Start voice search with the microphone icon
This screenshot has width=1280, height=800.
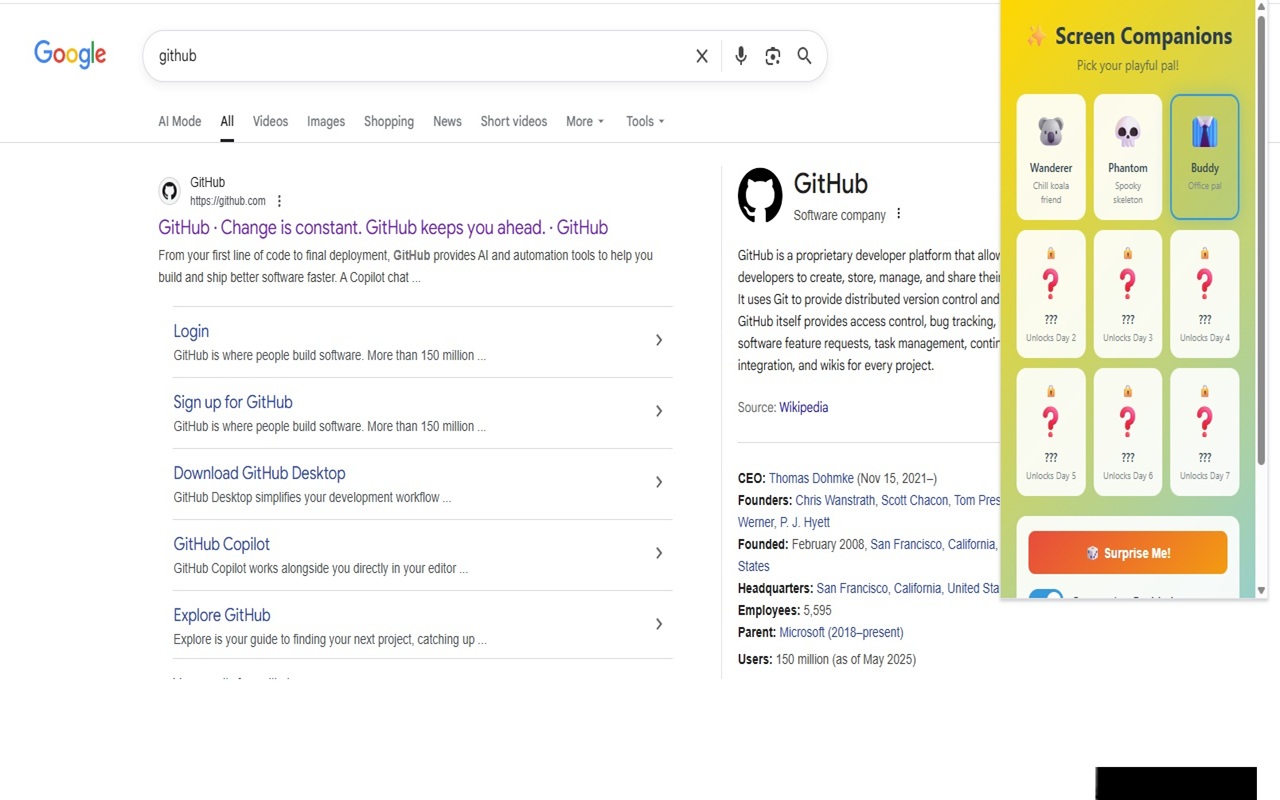tap(741, 56)
